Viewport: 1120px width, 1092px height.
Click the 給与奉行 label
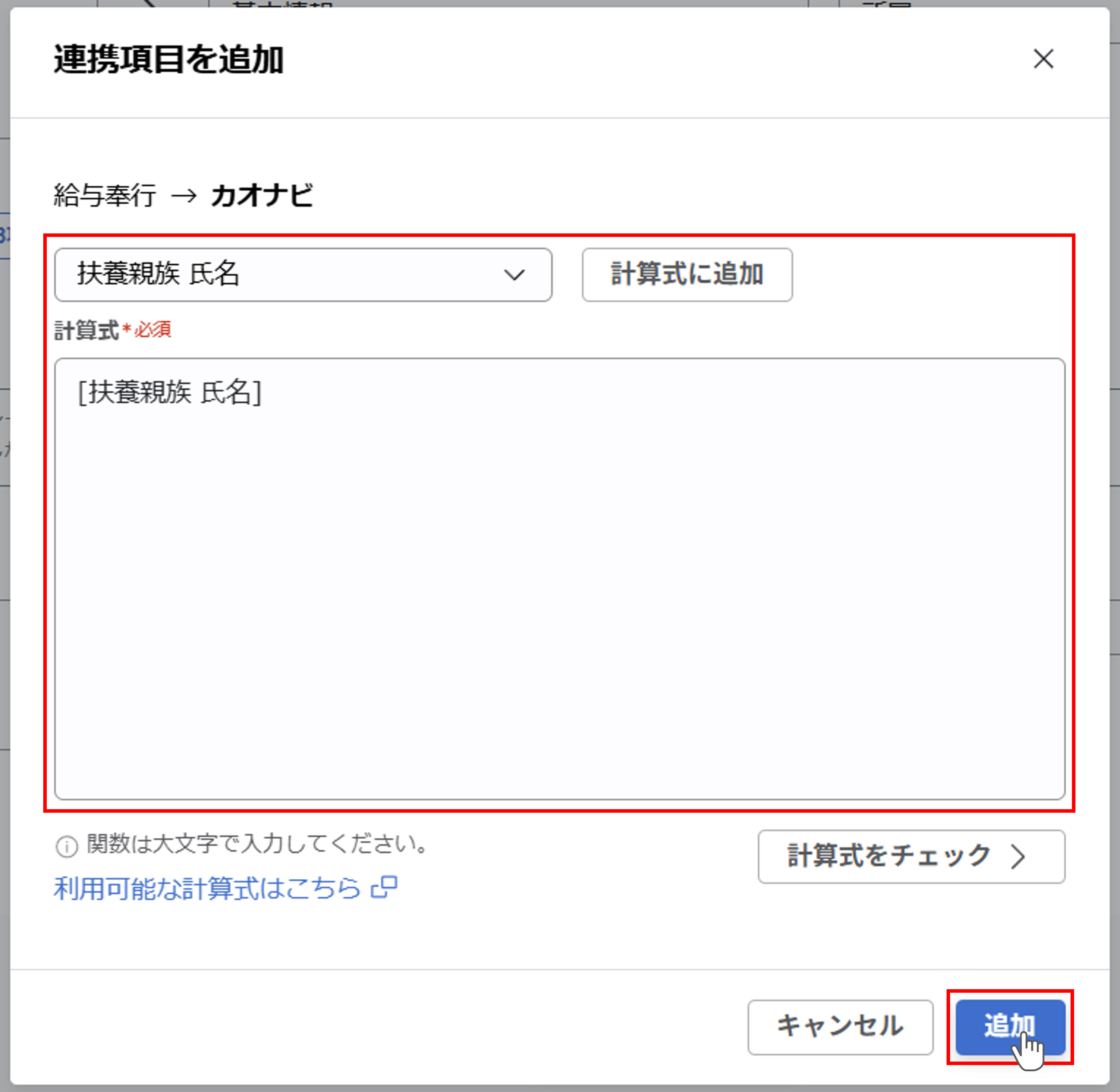pyautogui.click(x=105, y=195)
